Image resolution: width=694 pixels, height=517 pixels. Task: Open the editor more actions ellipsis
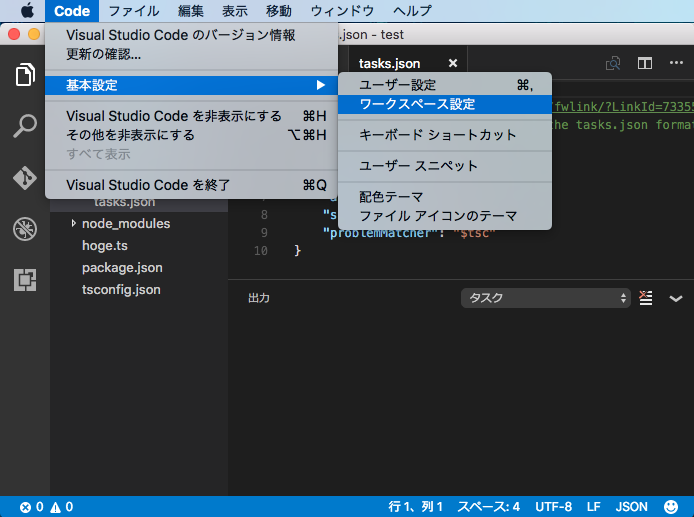tap(676, 63)
